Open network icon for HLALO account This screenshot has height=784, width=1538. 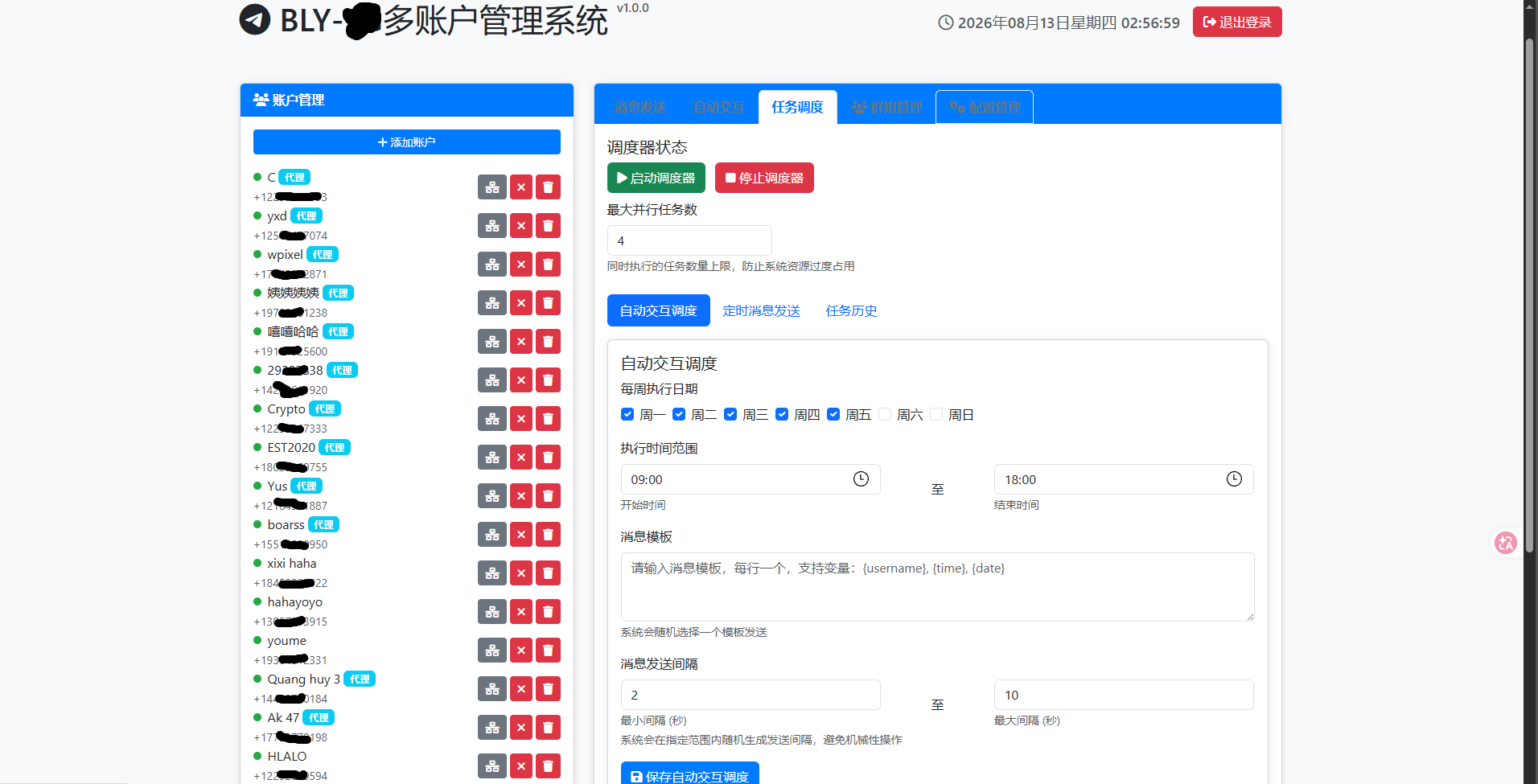[x=492, y=766]
